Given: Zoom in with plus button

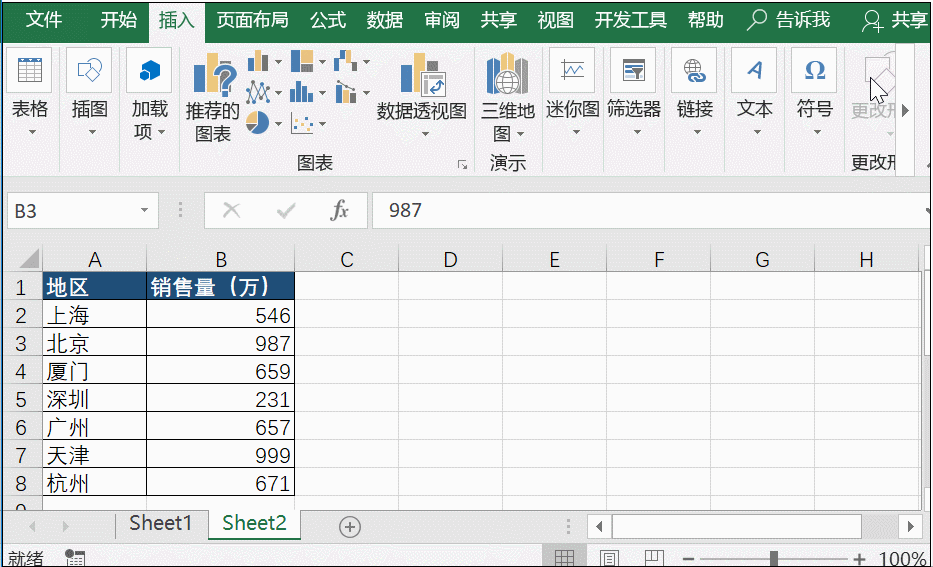Looking at the screenshot, I should coord(859,559).
